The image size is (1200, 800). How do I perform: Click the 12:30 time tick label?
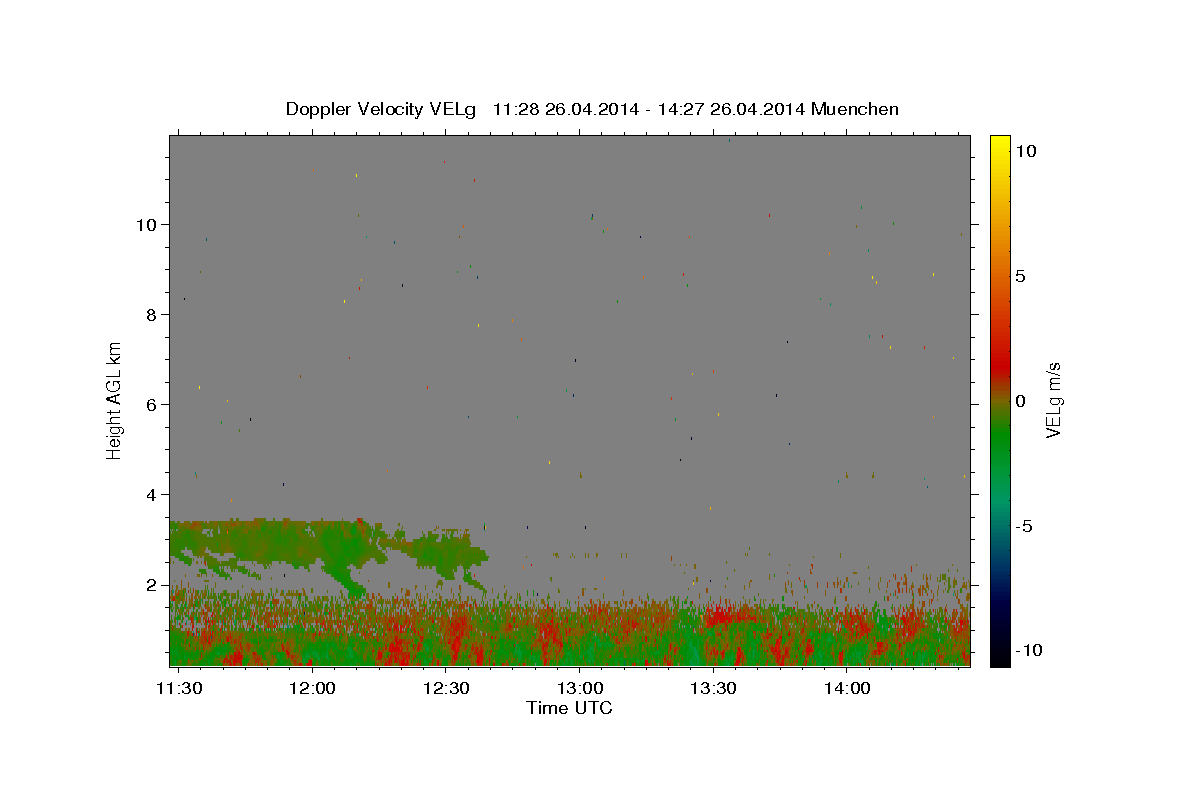point(446,688)
